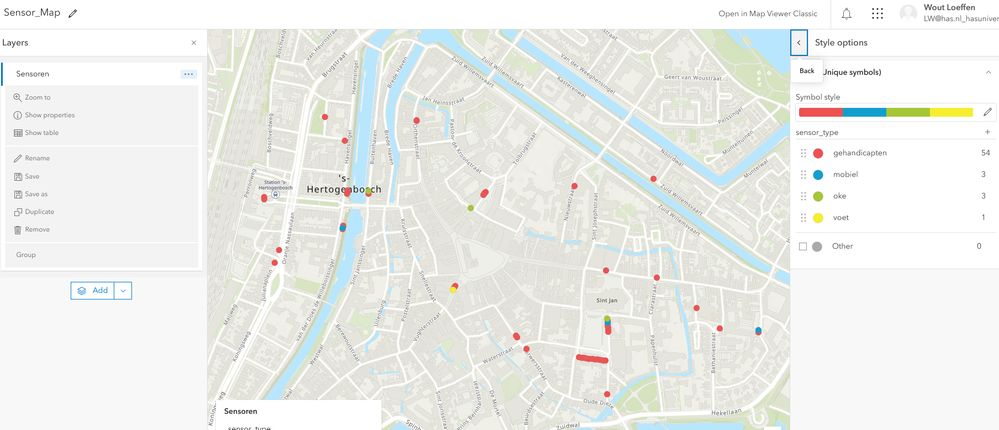999x430 pixels.
Task: Open the notifications bell
Action: (846, 14)
